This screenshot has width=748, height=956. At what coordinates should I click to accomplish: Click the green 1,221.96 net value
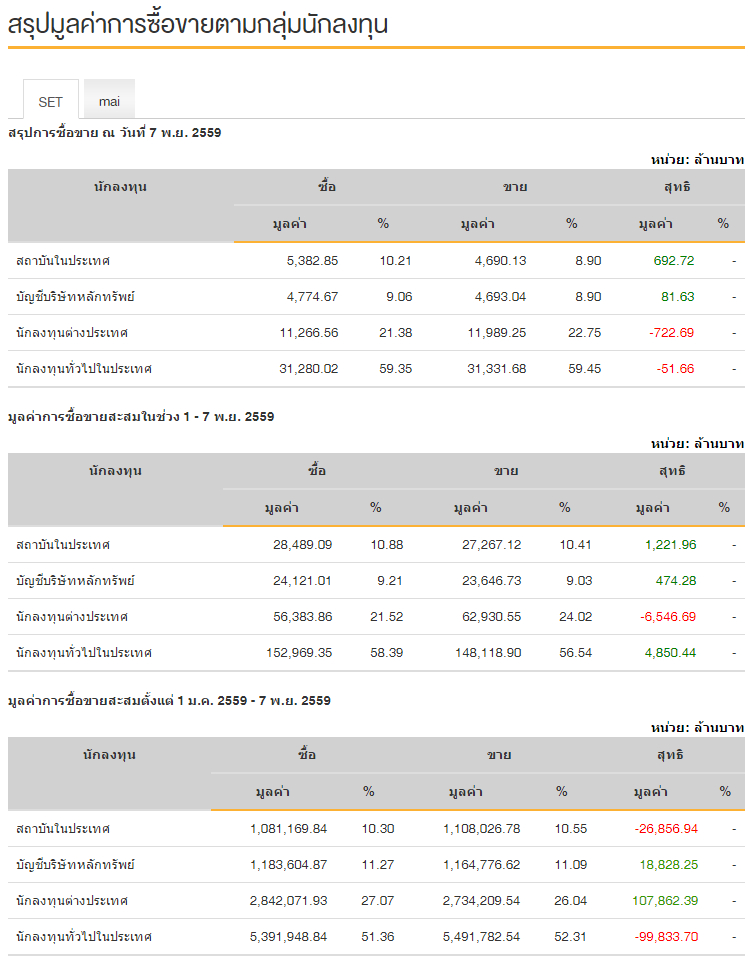click(x=670, y=544)
